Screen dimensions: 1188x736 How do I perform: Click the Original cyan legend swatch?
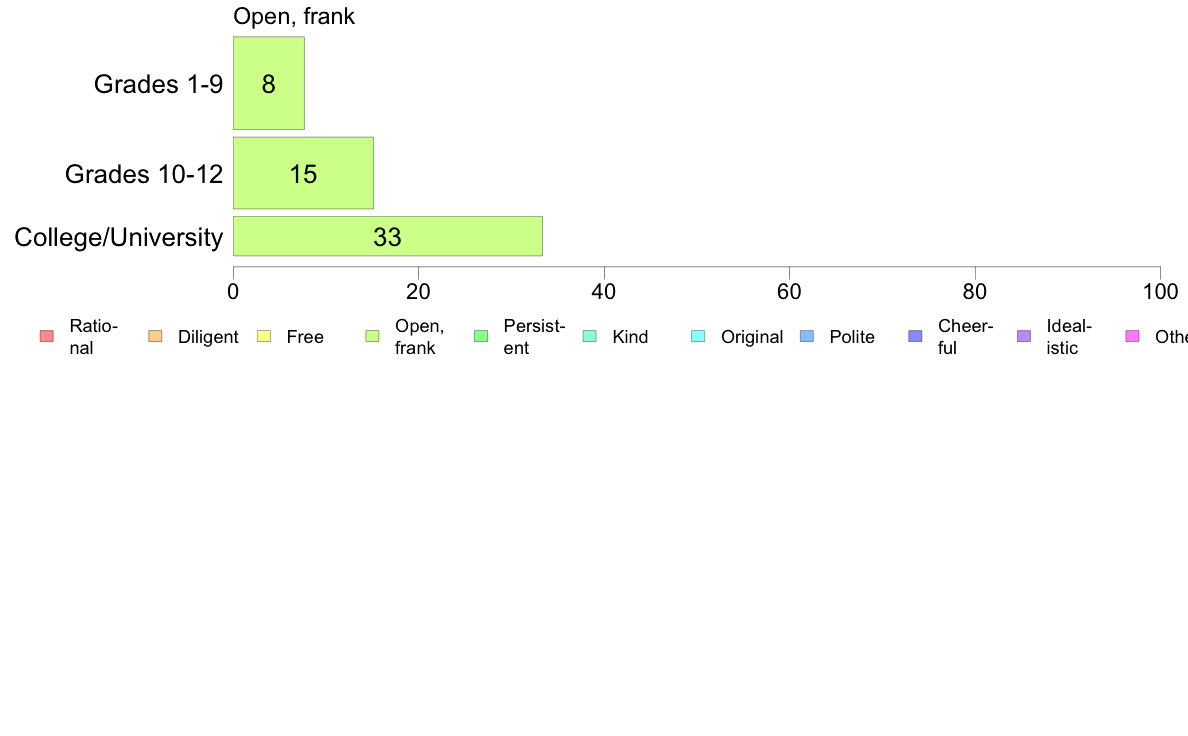(698, 337)
